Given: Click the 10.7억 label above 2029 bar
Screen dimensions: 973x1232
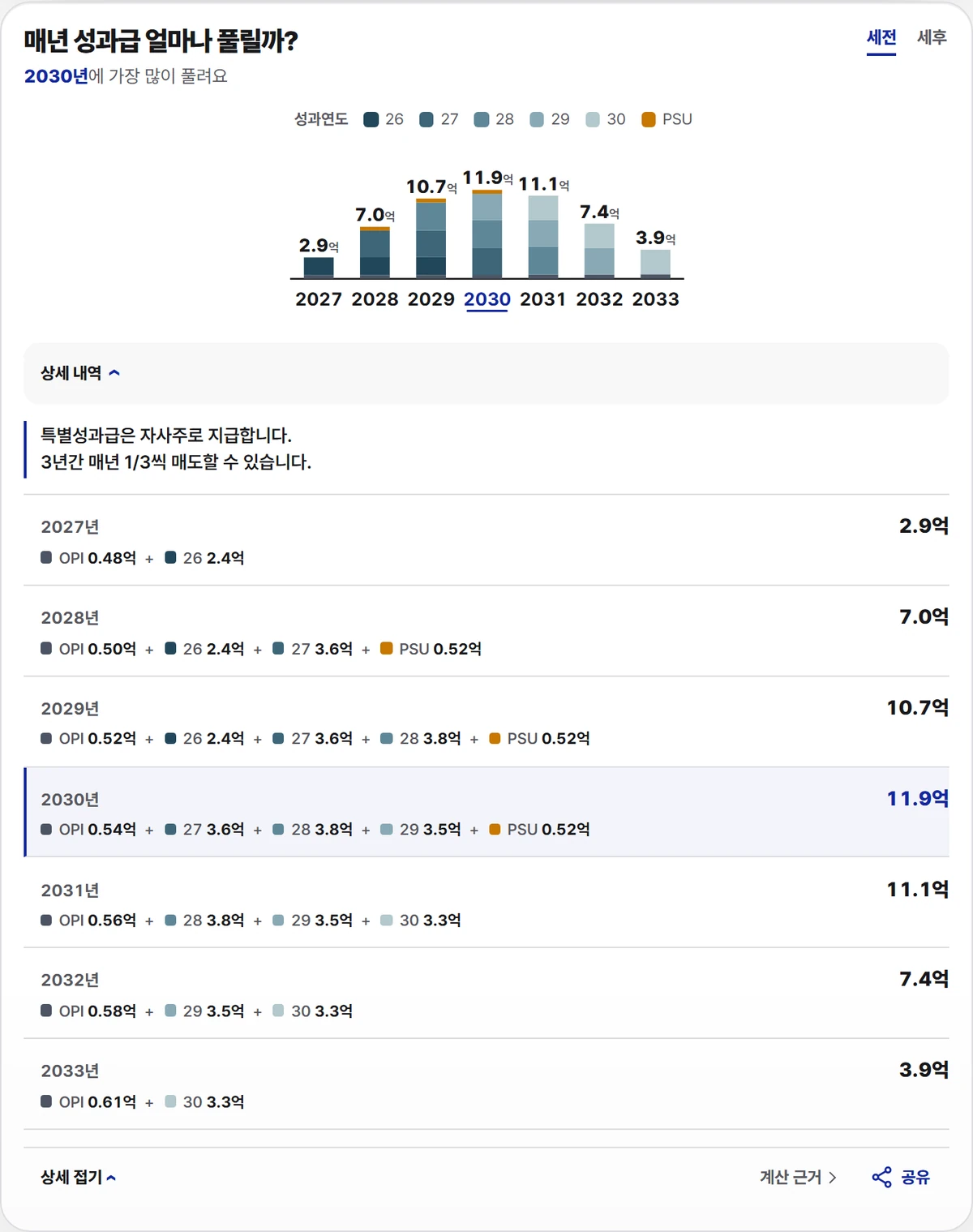Looking at the screenshot, I should point(431,187).
